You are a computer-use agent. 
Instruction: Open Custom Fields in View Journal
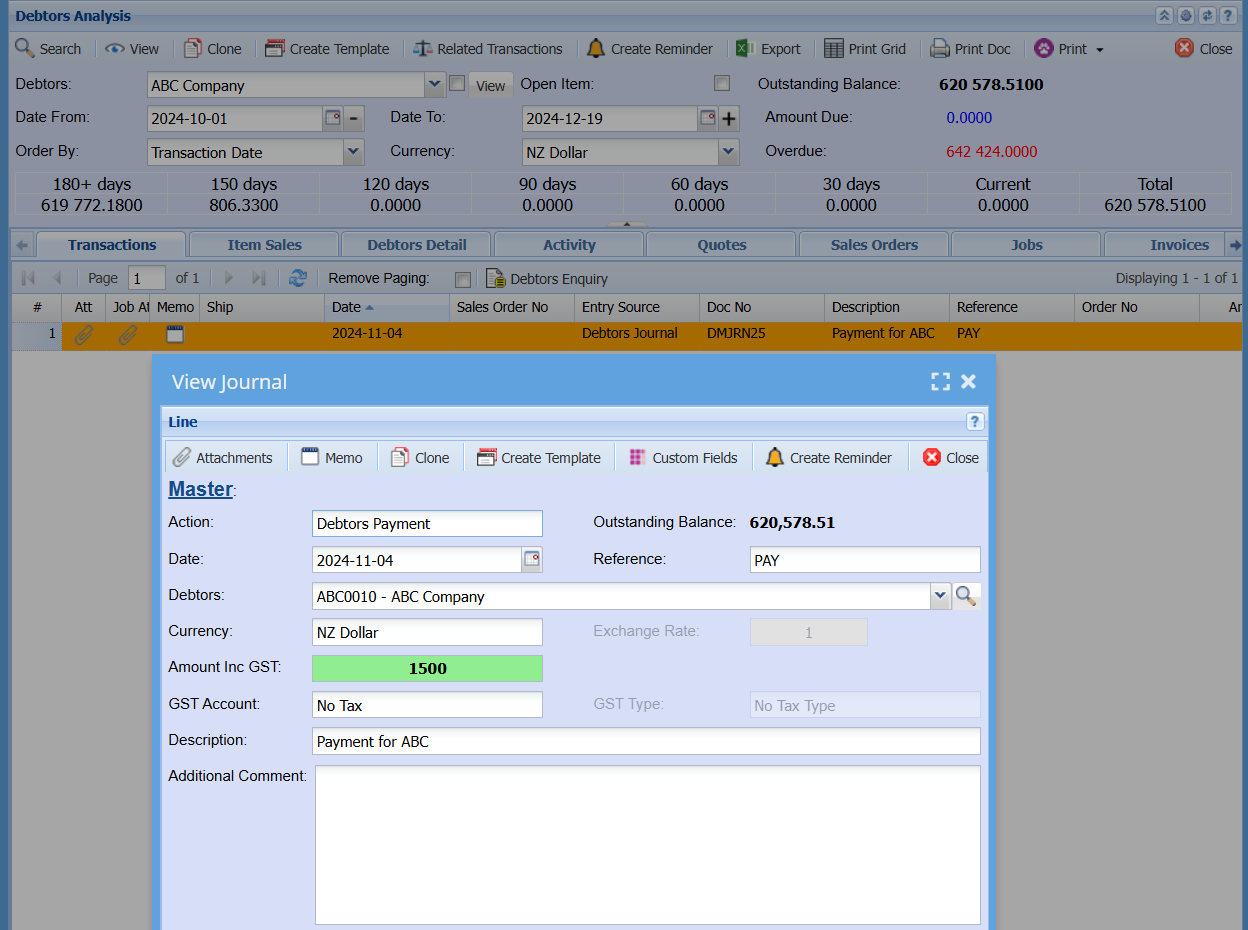coord(684,458)
